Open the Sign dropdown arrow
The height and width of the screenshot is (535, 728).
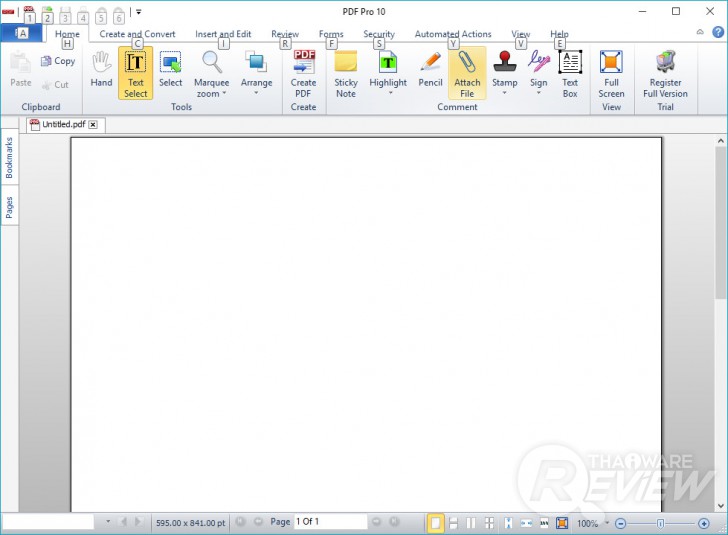click(539, 93)
